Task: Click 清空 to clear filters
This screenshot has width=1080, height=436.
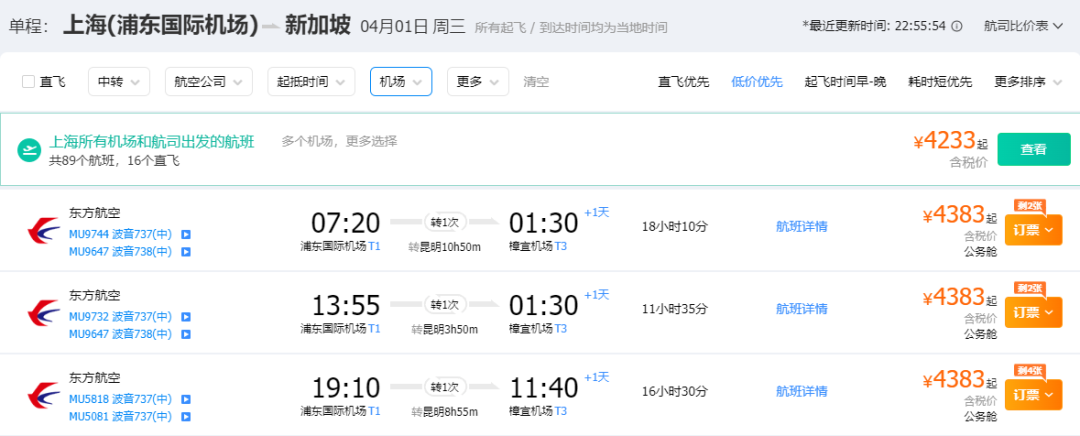Action: 536,82
